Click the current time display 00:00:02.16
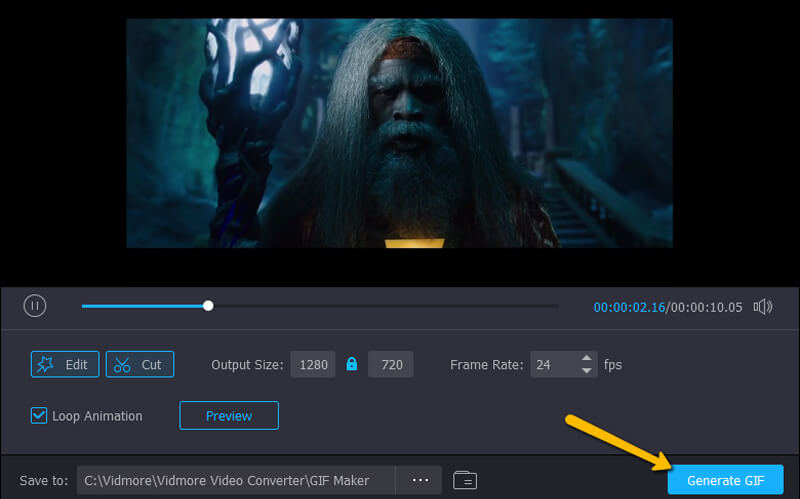Viewport: 800px width, 499px height. 629,307
